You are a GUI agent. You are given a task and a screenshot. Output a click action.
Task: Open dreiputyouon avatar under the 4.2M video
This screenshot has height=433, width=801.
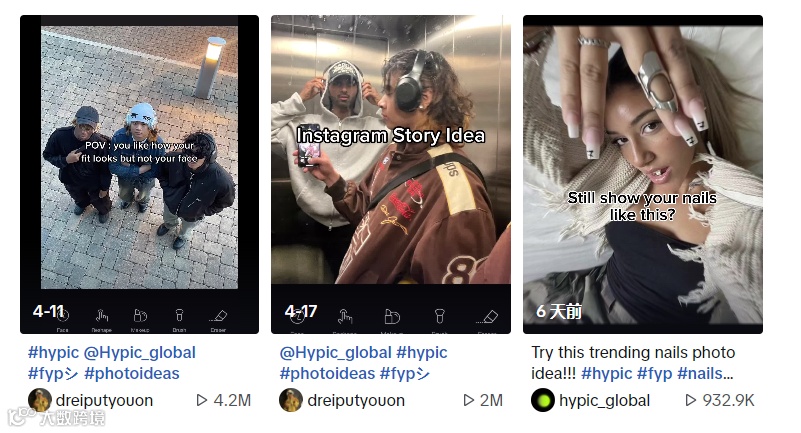(39, 400)
